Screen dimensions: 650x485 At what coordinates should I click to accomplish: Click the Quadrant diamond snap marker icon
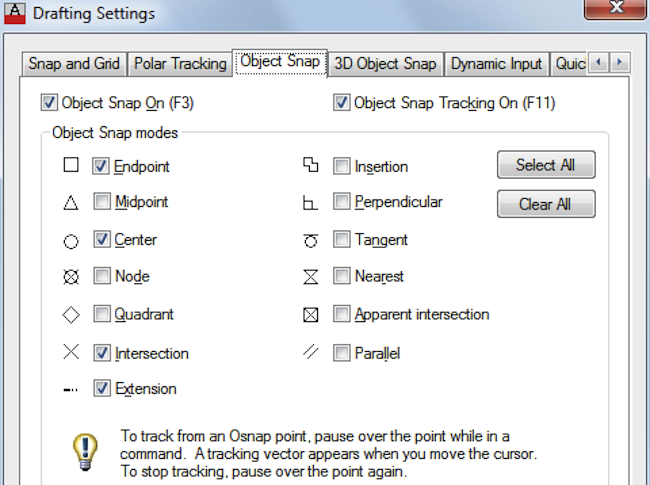pyautogui.click(x=70, y=315)
